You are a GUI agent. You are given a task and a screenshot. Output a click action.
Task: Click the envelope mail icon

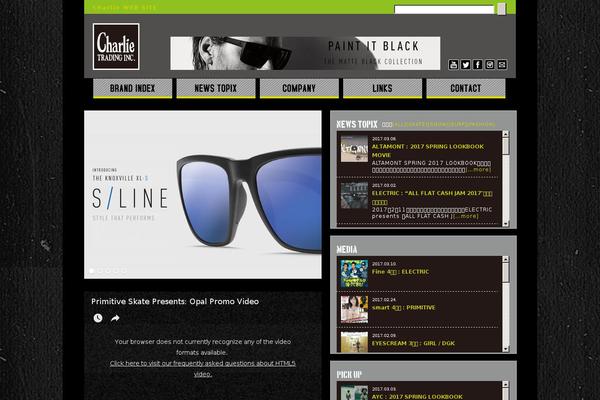pos(502,64)
